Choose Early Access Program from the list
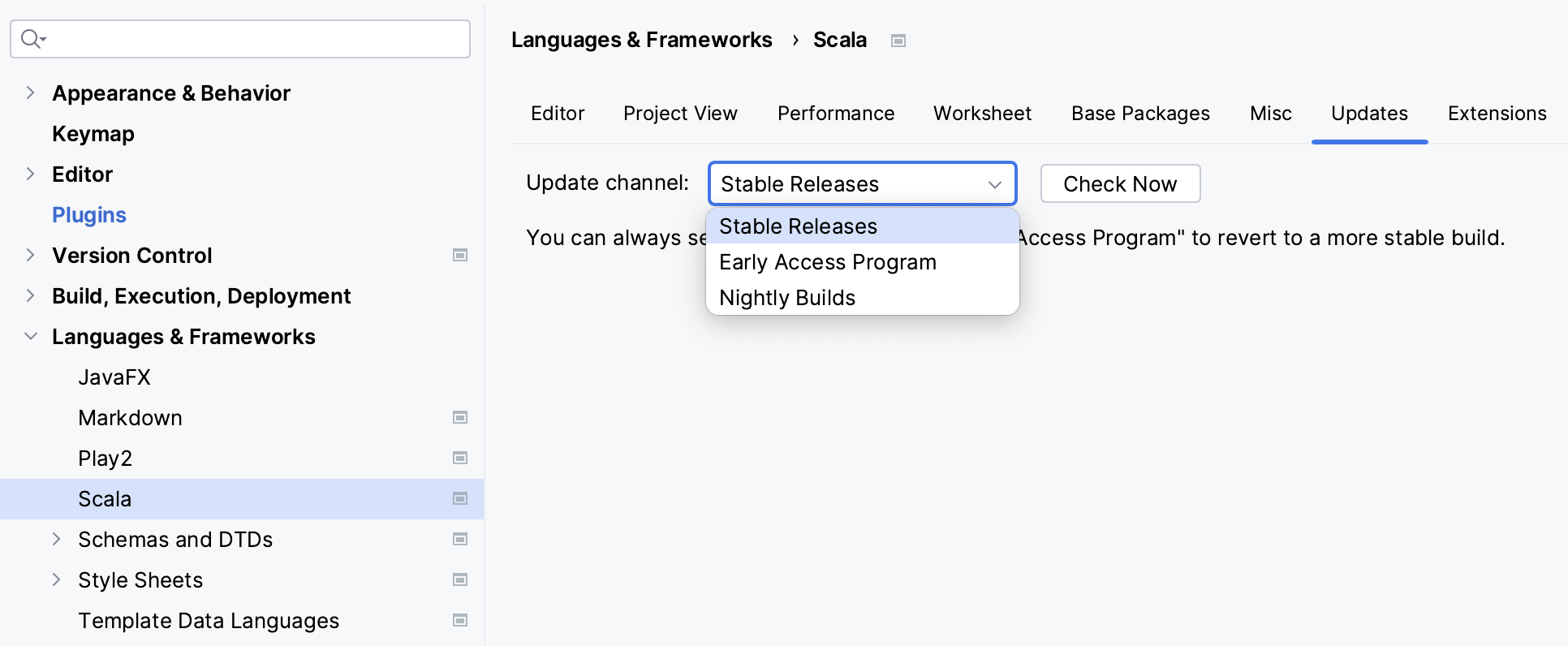The width and height of the screenshot is (1568, 646). [828, 262]
